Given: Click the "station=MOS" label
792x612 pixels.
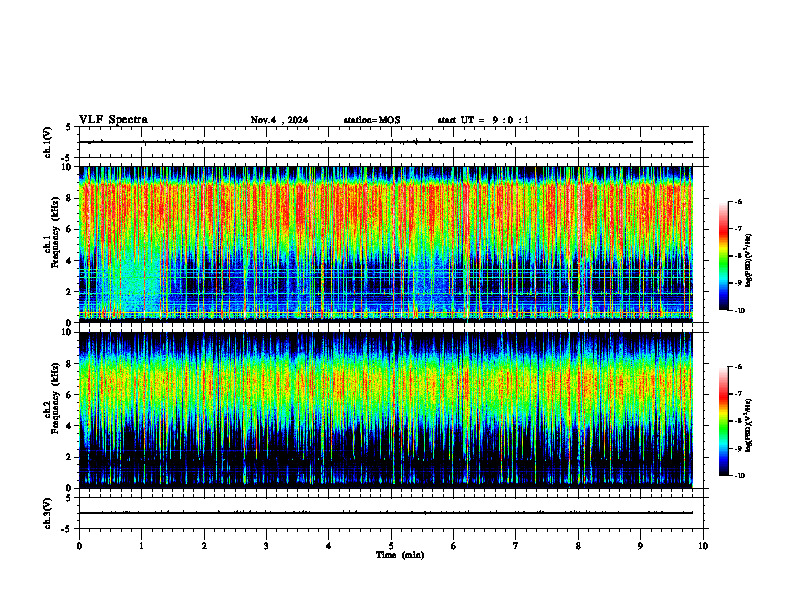Looking at the screenshot, I should click(x=372, y=120).
